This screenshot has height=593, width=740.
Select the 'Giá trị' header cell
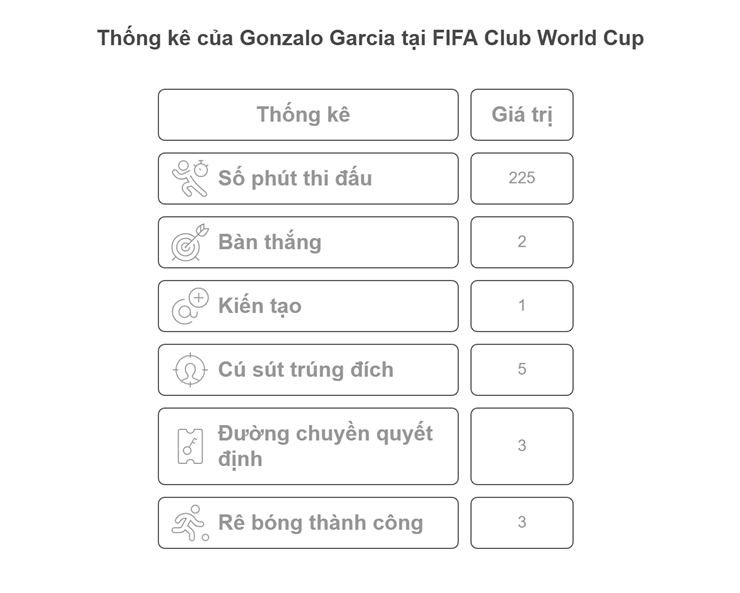click(522, 115)
